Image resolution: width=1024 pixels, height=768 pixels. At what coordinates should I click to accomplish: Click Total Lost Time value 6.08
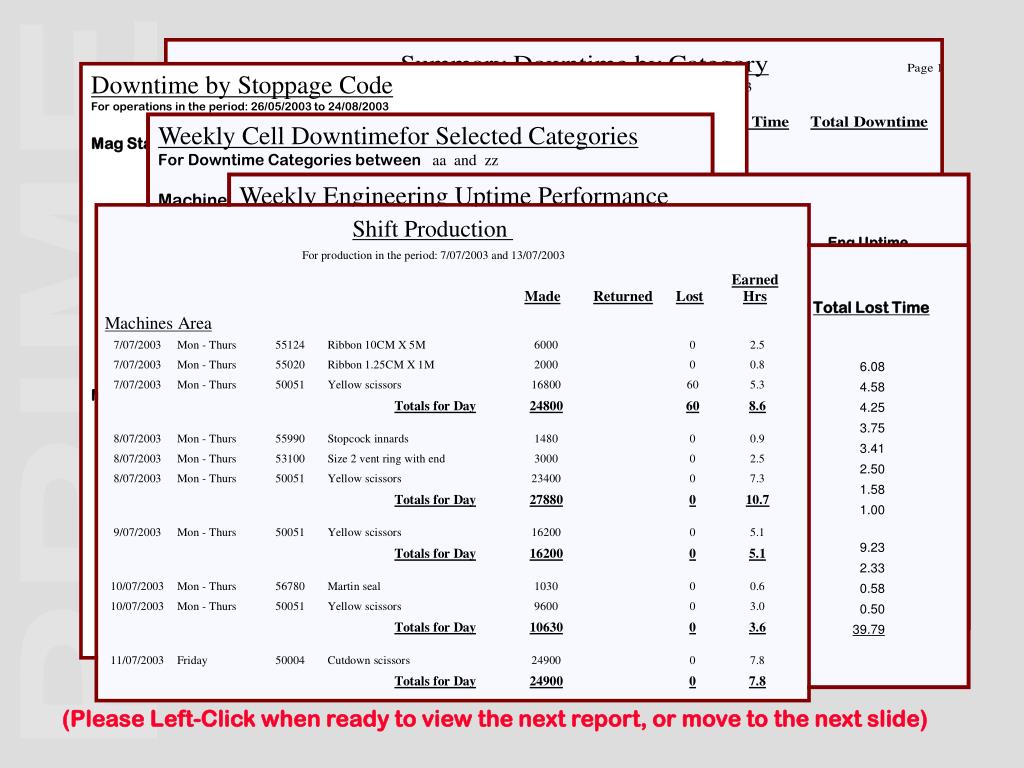click(x=872, y=367)
